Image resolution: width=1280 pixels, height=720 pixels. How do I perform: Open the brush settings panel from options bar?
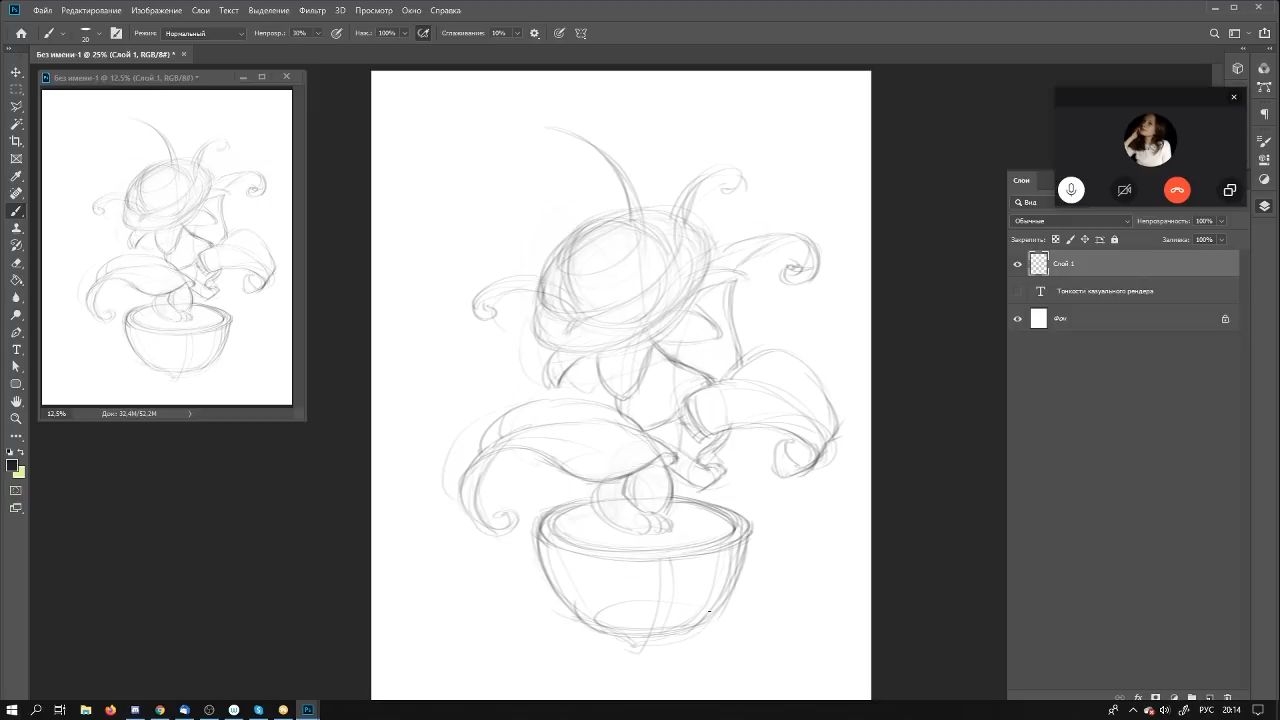point(117,33)
